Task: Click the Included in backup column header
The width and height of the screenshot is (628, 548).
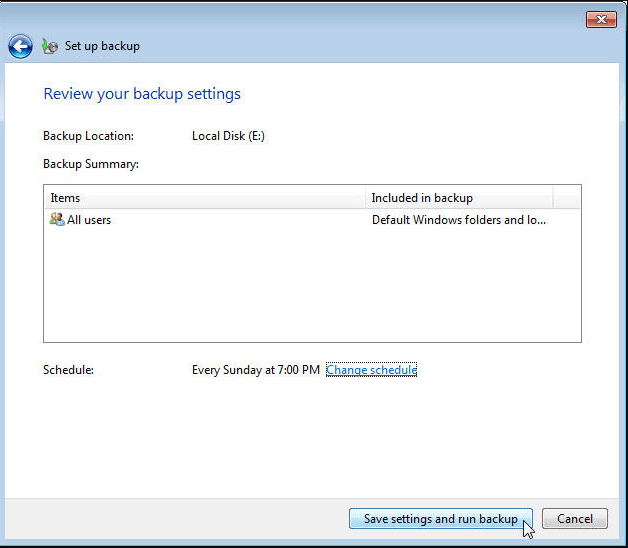Action: (458, 198)
